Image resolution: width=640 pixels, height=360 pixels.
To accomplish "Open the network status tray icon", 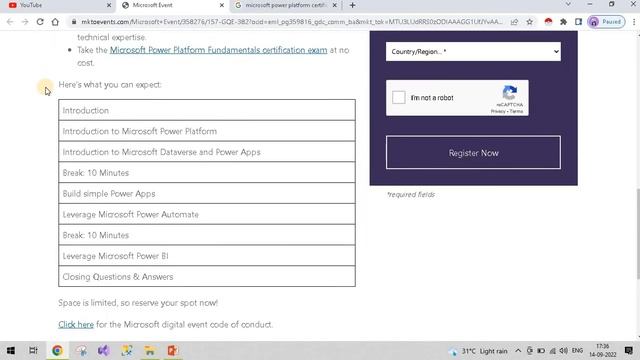I will [552, 351].
